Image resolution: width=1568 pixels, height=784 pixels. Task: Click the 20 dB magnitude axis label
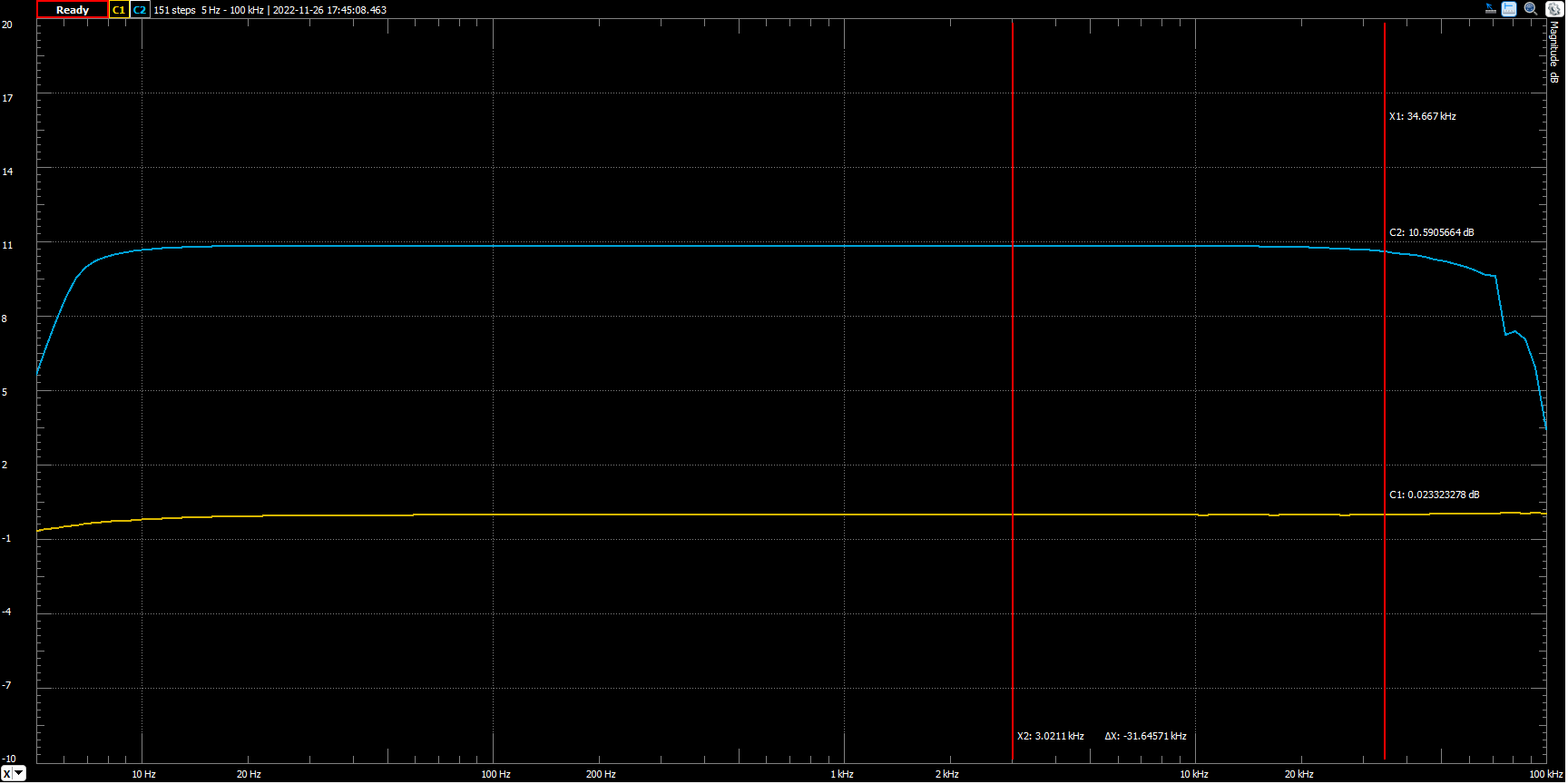7,24
